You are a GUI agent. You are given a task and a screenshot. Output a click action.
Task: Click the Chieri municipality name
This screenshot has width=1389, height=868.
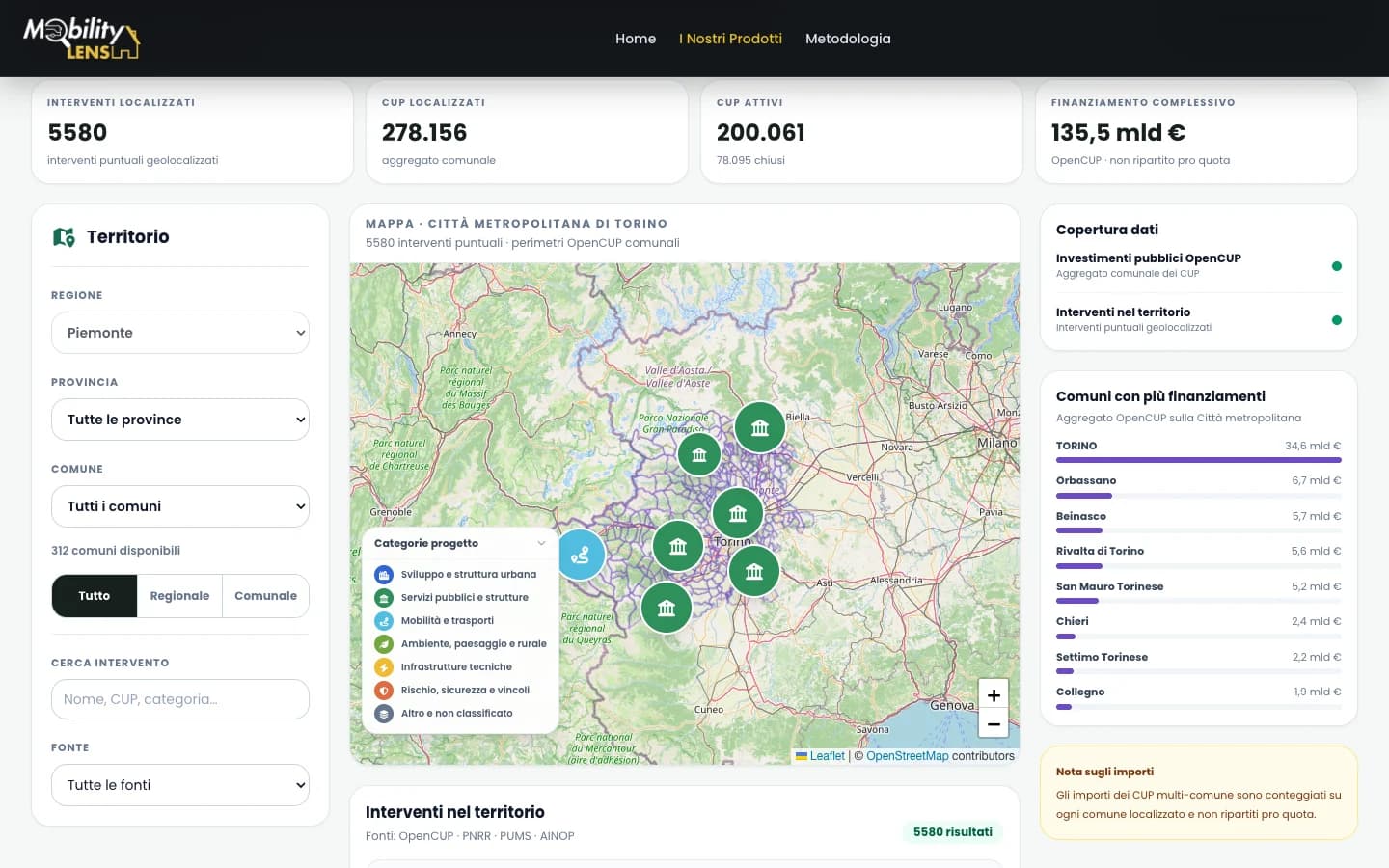tap(1073, 621)
